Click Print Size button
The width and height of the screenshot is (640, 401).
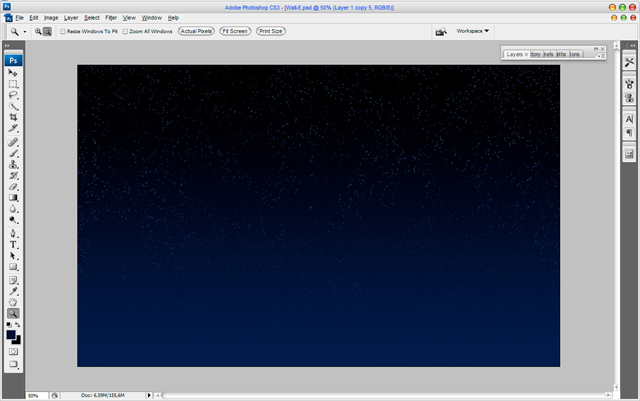(271, 31)
